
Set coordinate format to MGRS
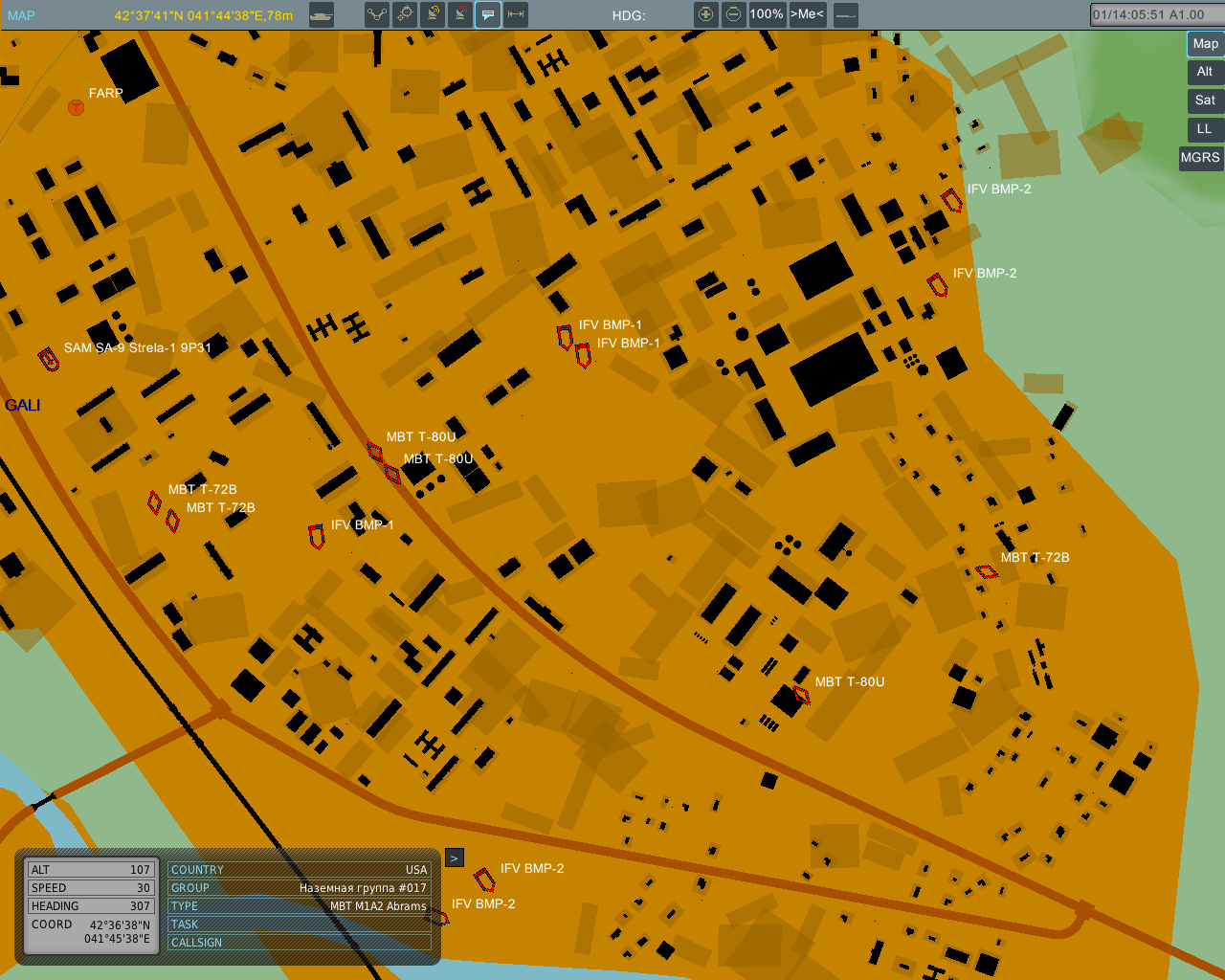click(1200, 158)
